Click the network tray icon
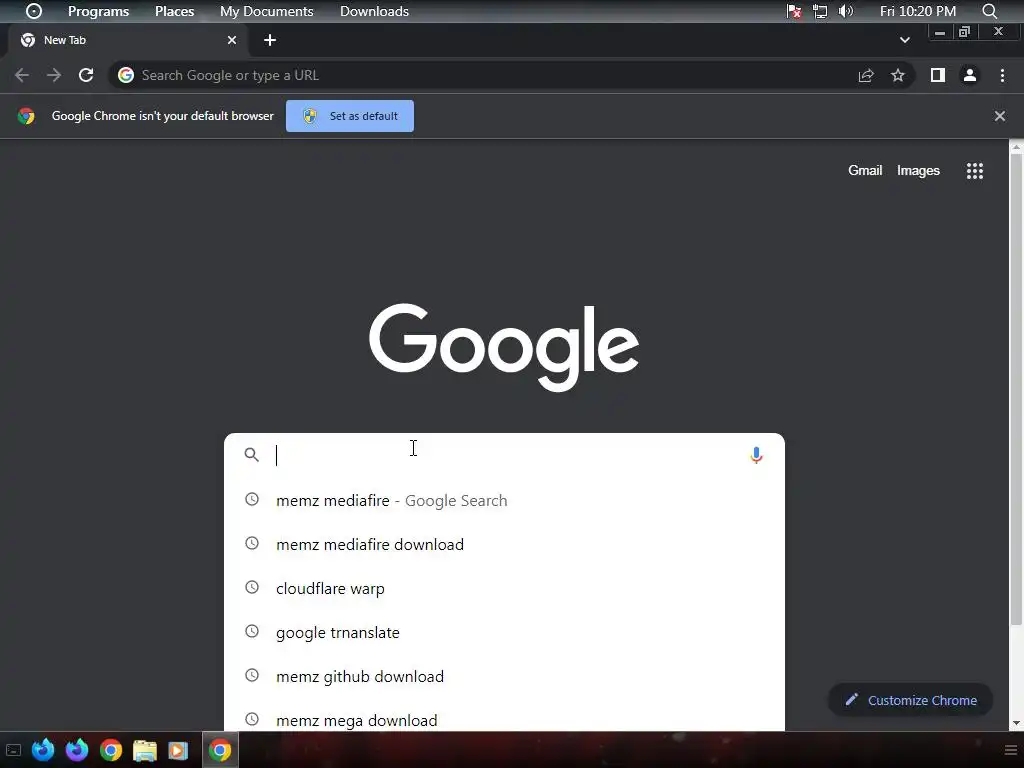Viewport: 1024px width, 768px height. [820, 11]
